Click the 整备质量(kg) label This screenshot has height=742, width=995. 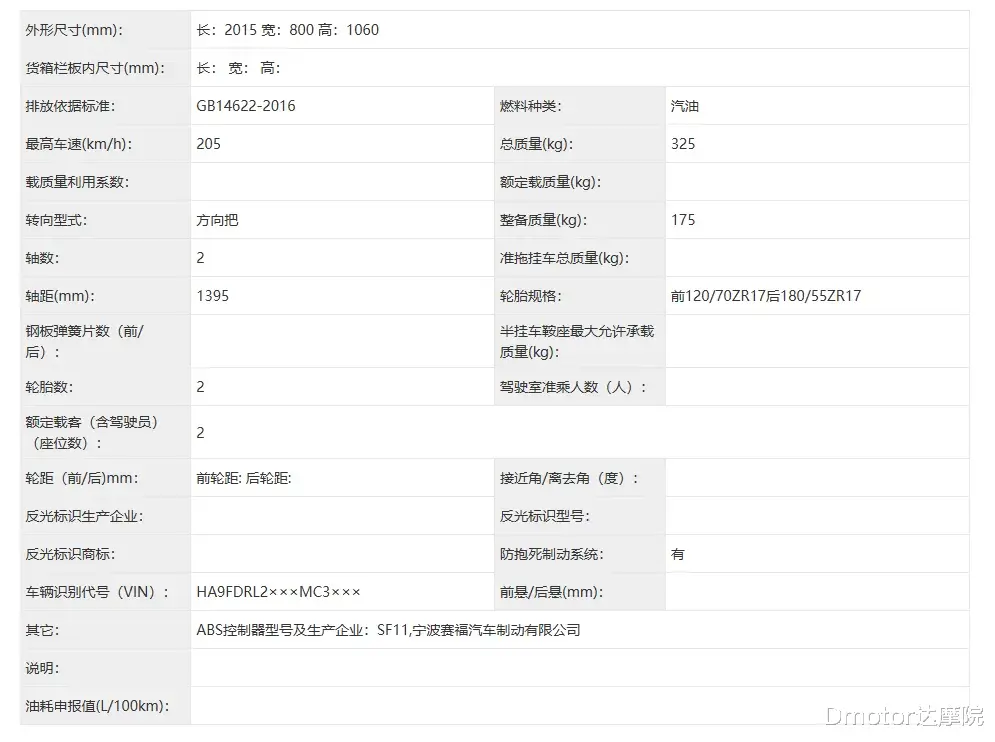click(543, 220)
